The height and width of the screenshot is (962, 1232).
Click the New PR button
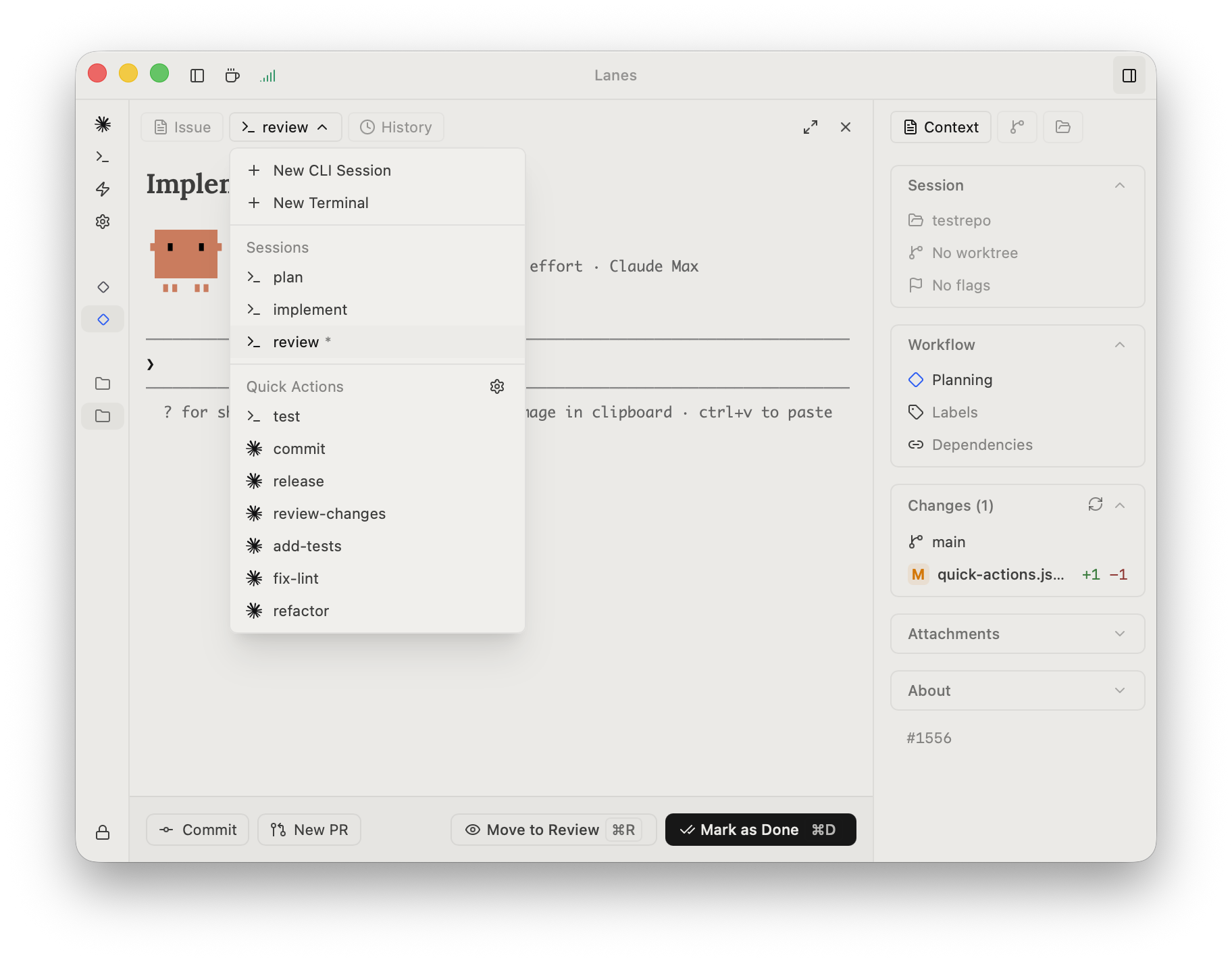point(309,830)
